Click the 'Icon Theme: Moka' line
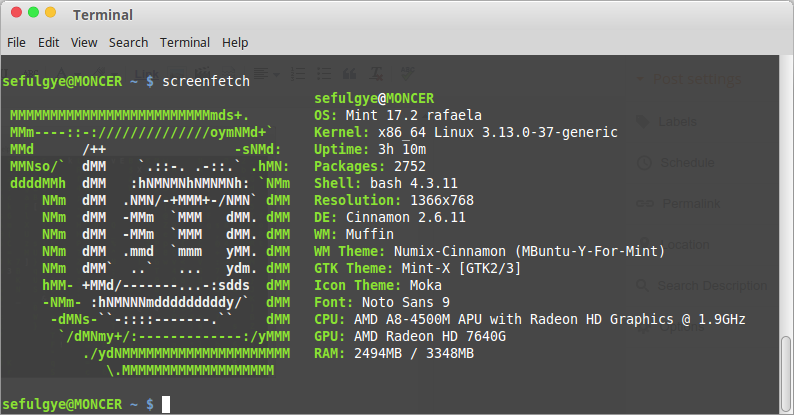Viewport: 794px width, 415px height. point(378,285)
